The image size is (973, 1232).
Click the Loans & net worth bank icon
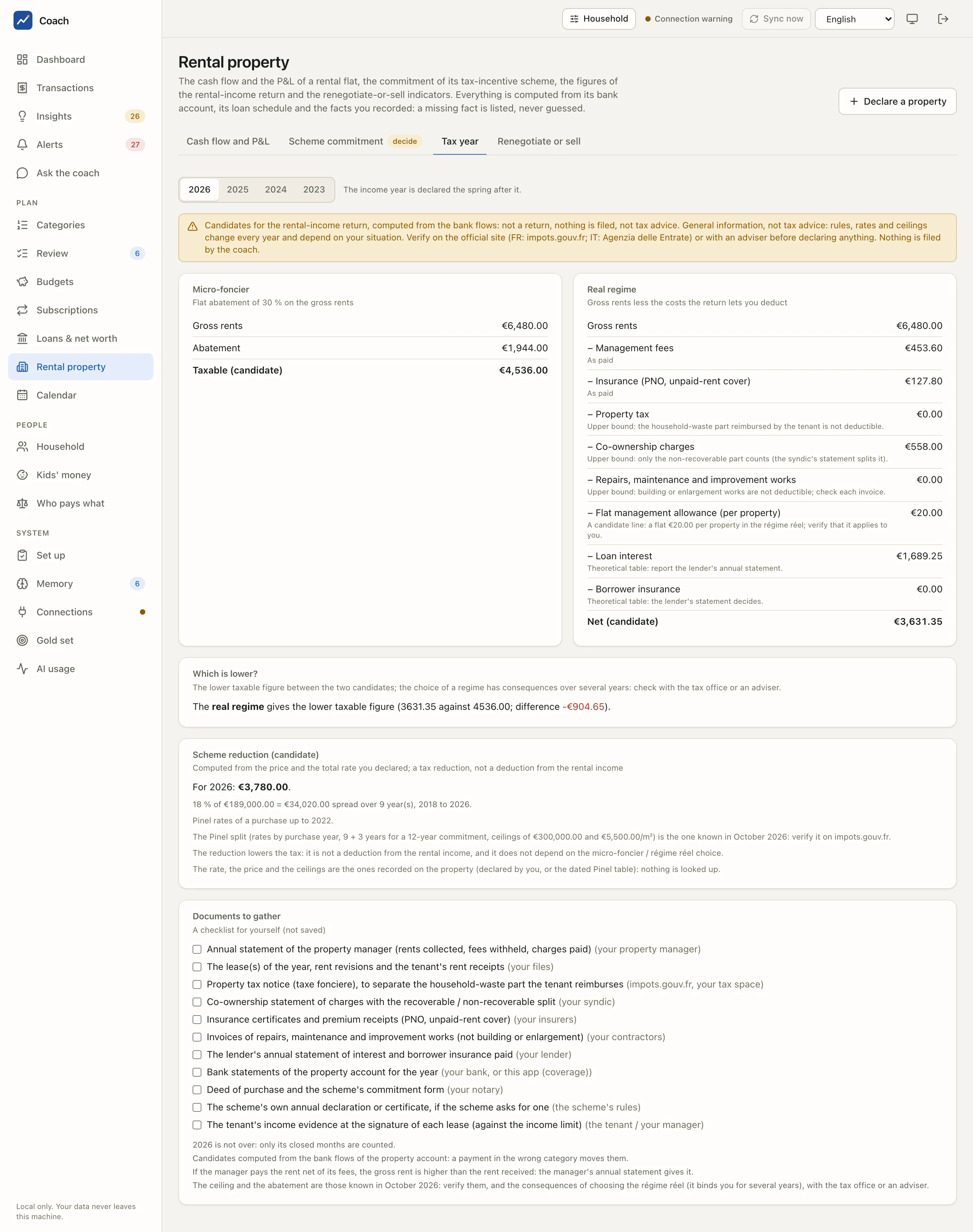[22, 339]
